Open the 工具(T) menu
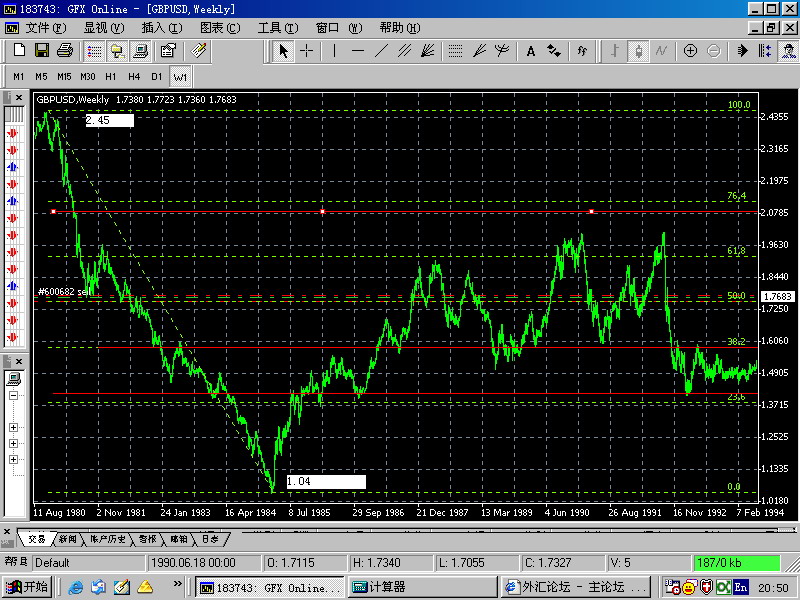This screenshot has width=800, height=600. tap(278, 28)
